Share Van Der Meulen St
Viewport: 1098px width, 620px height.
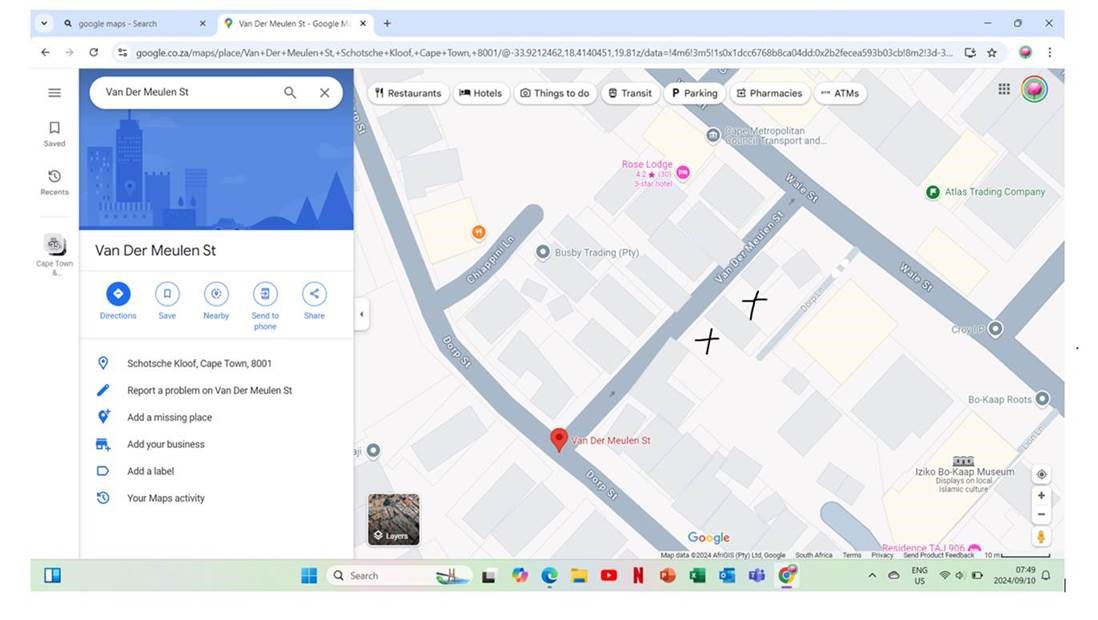click(x=314, y=301)
